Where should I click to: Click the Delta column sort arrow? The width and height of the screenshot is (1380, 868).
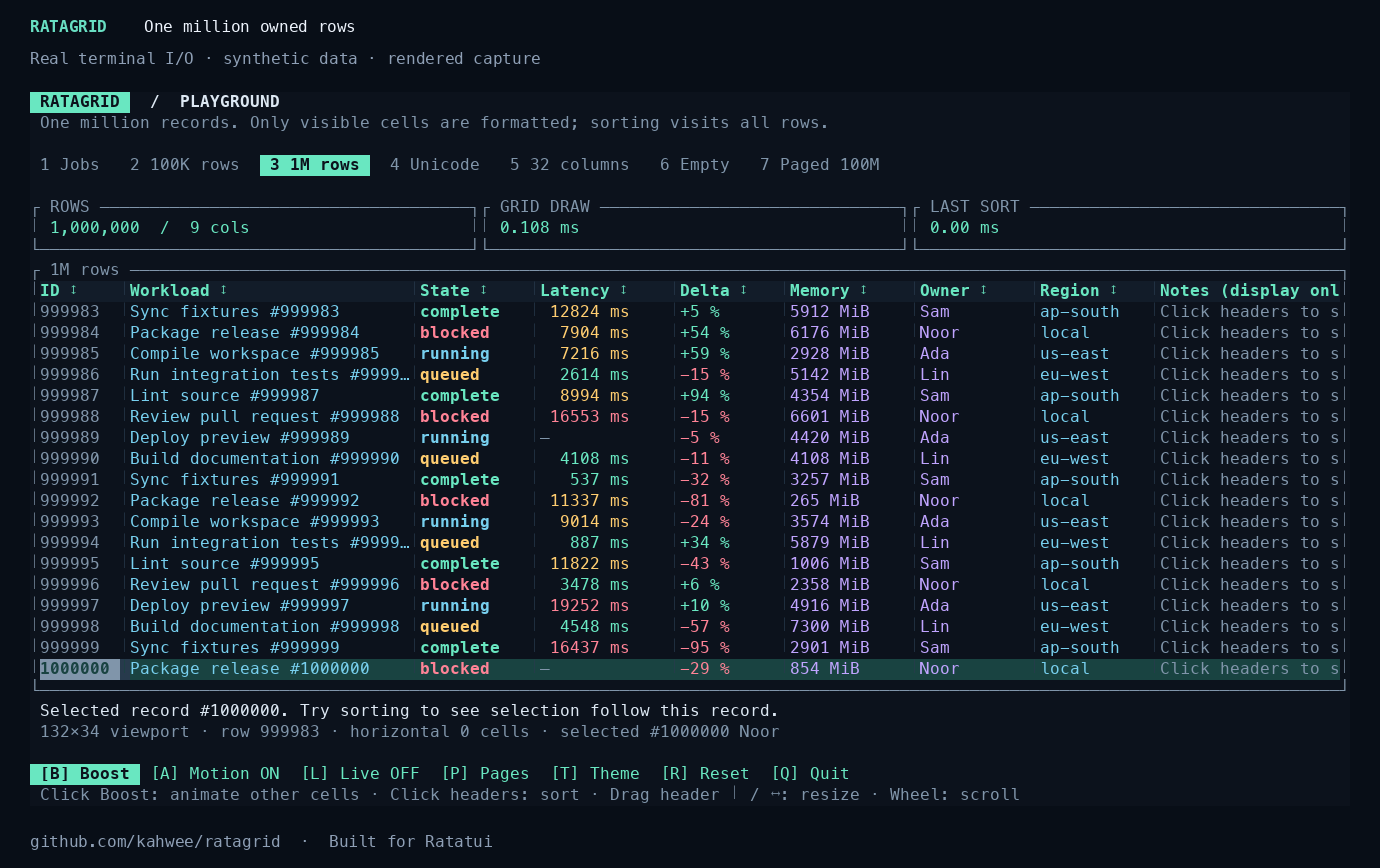point(744,290)
